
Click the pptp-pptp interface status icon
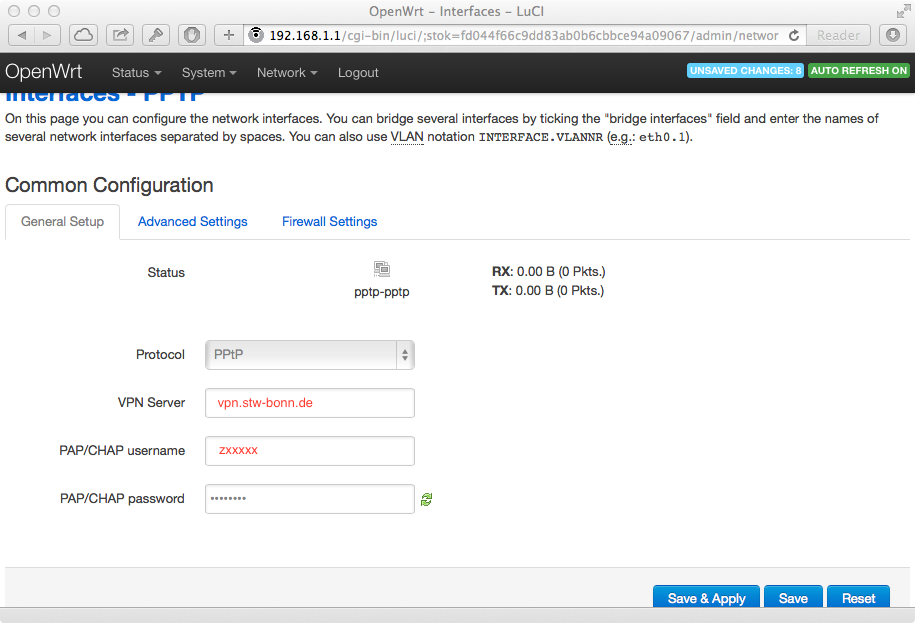click(x=382, y=269)
